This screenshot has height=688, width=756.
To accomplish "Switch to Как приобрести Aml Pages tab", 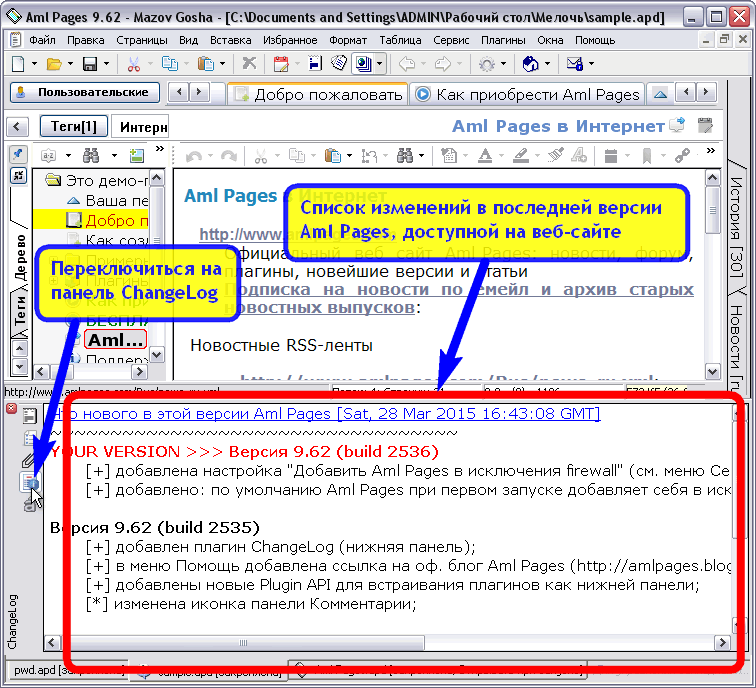I will (528, 94).
